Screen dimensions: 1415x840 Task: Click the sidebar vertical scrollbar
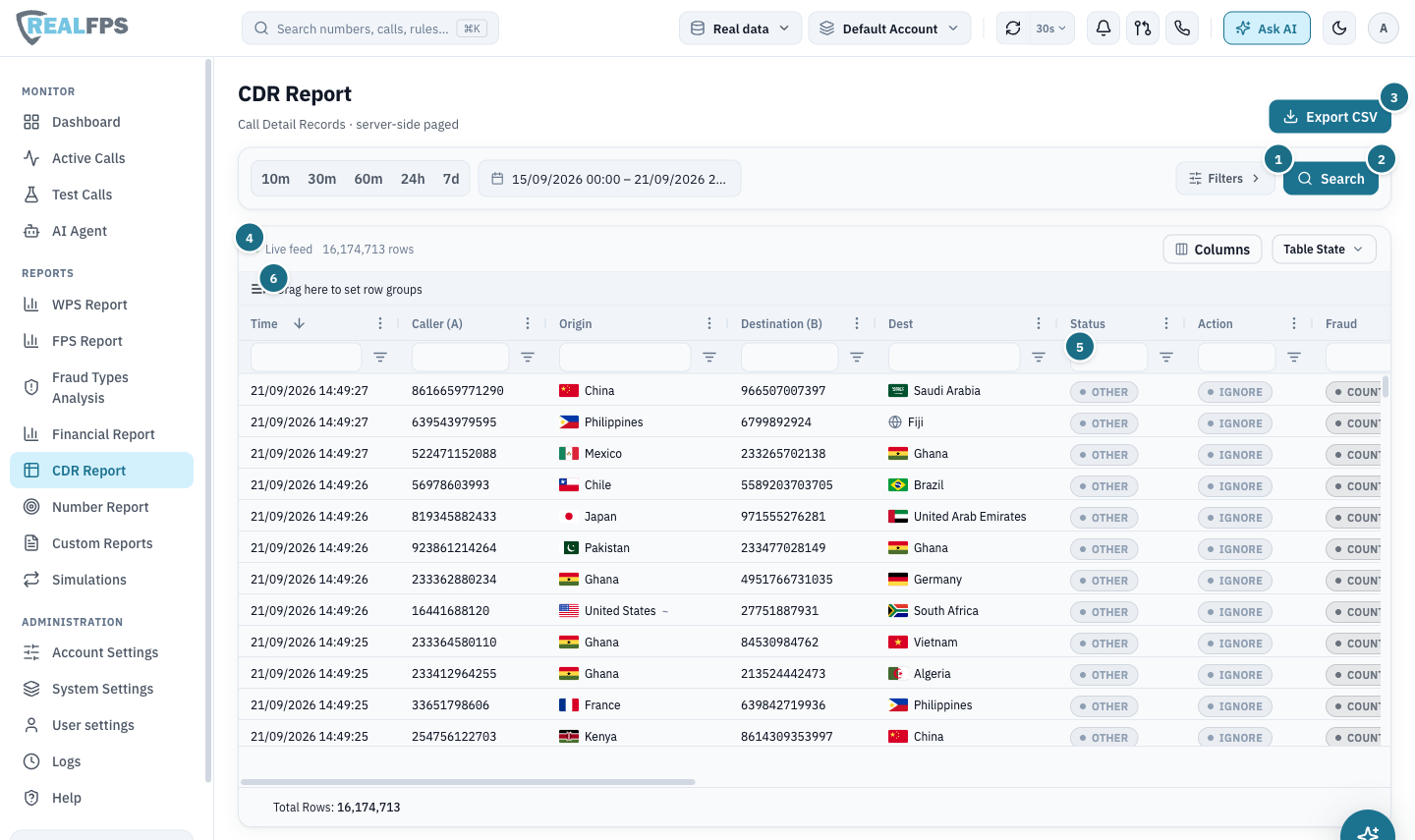point(207,420)
